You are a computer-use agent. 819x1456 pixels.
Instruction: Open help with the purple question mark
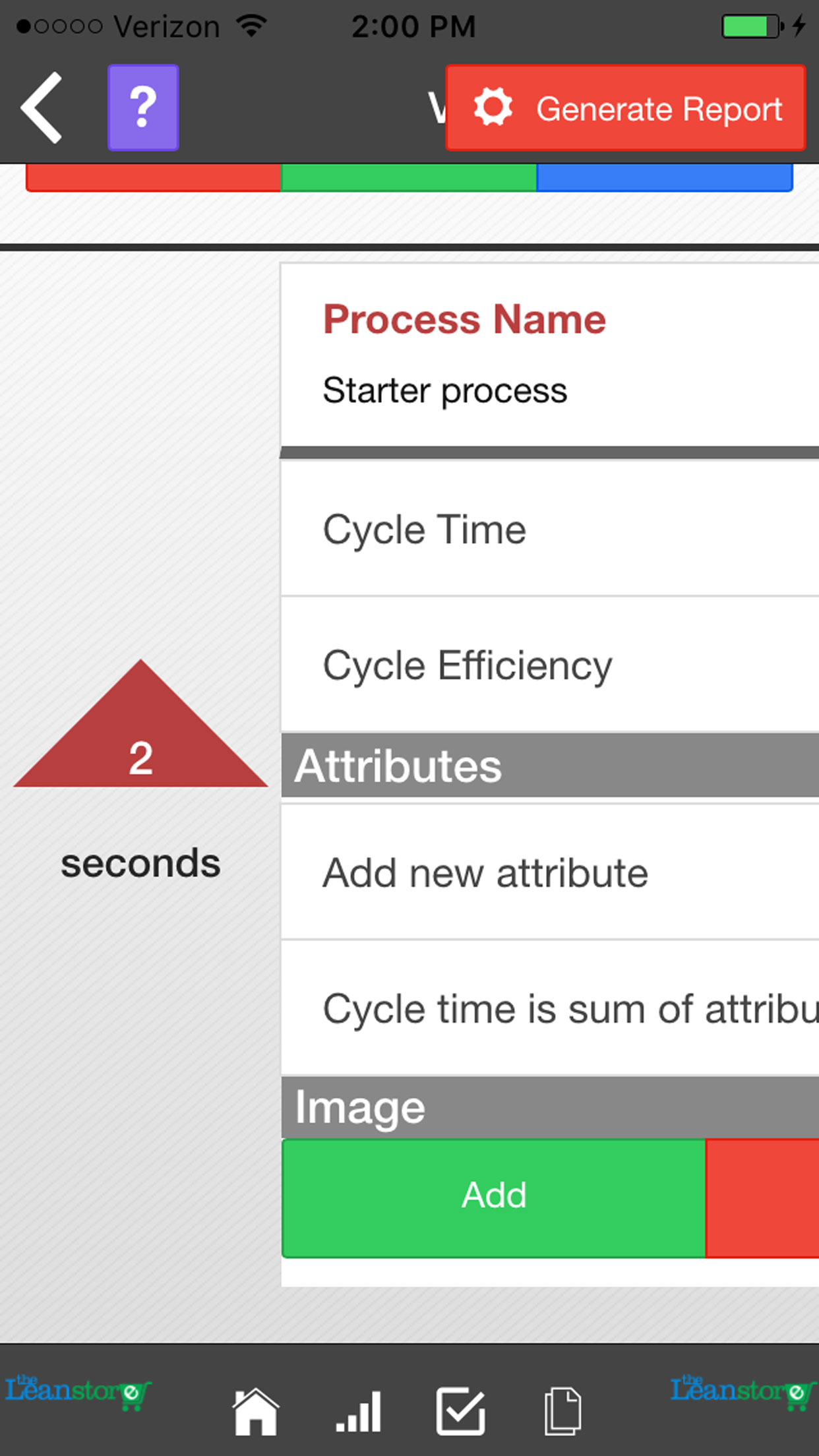pos(143,108)
